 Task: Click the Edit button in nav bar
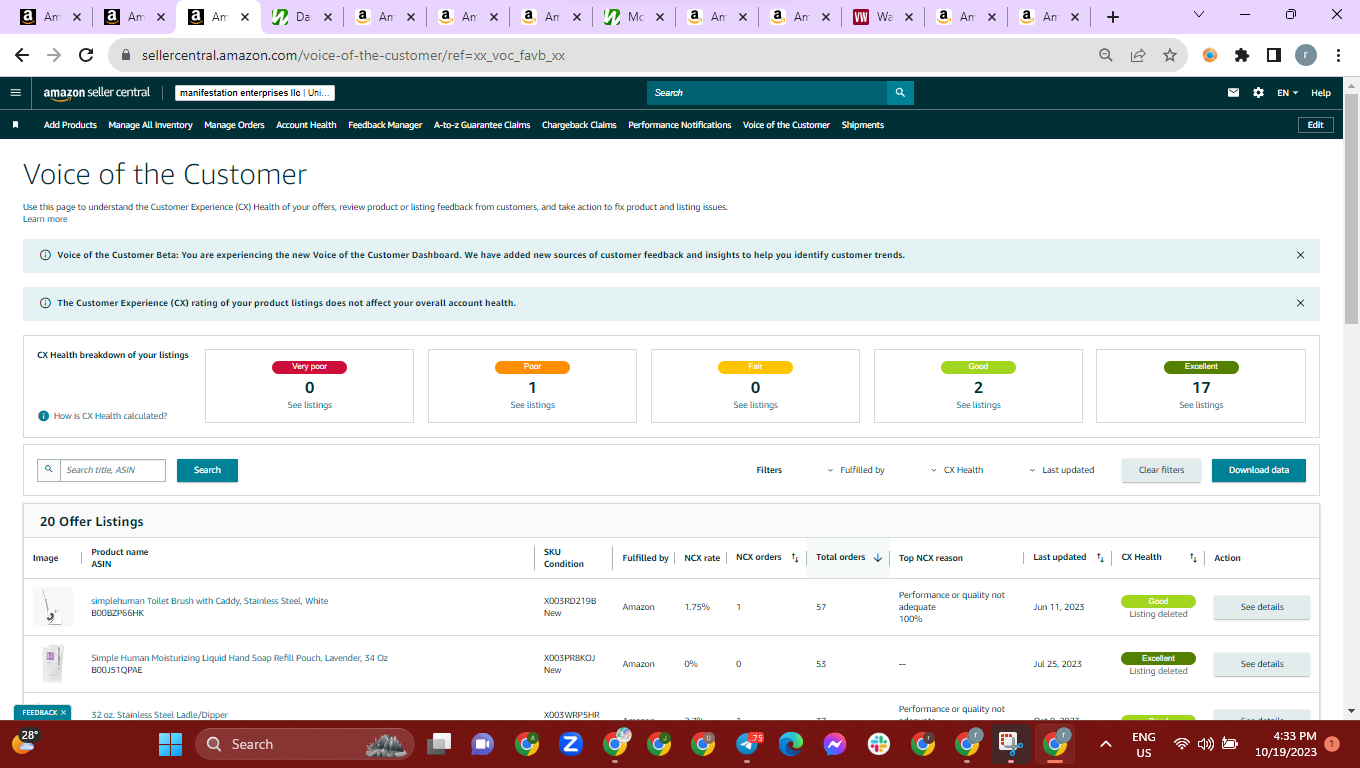pos(1315,125)
